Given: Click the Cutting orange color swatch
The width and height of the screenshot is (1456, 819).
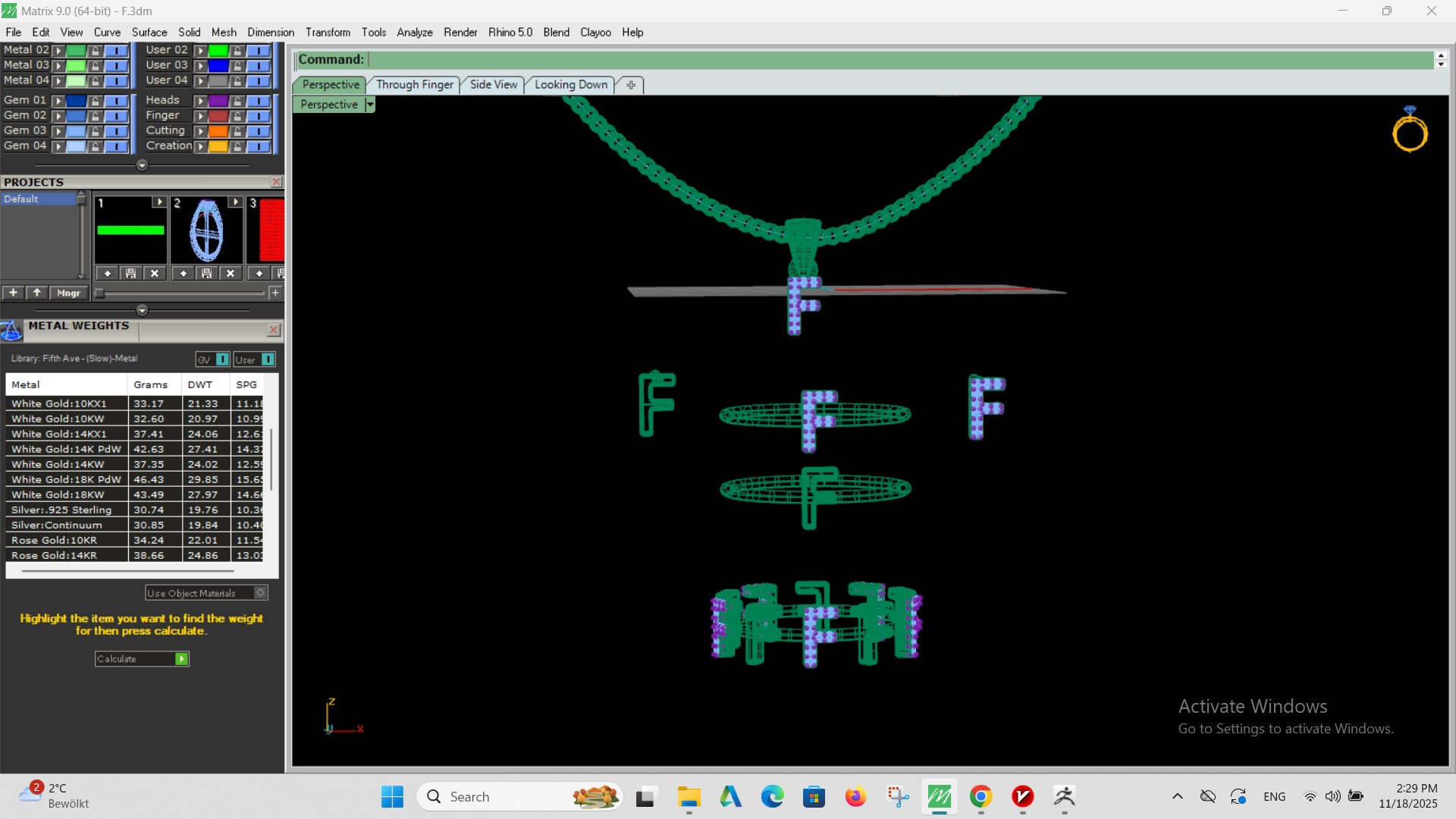Looking at the screenshot, I should coord(218,130).
